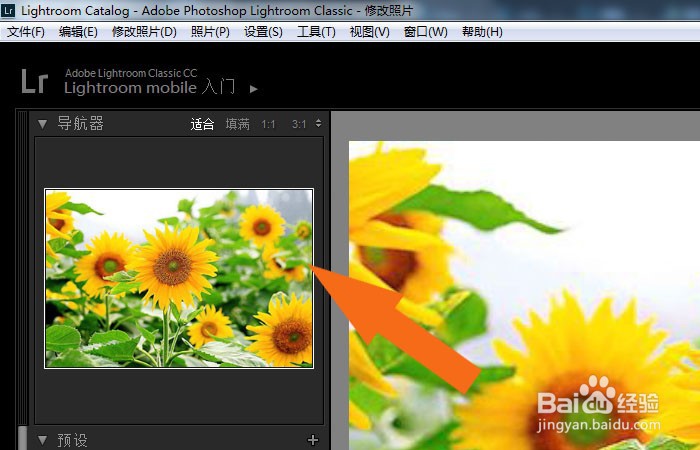Open the 文件(F) menu
Viewport: 700px width, 450px height.
[25, 32]
